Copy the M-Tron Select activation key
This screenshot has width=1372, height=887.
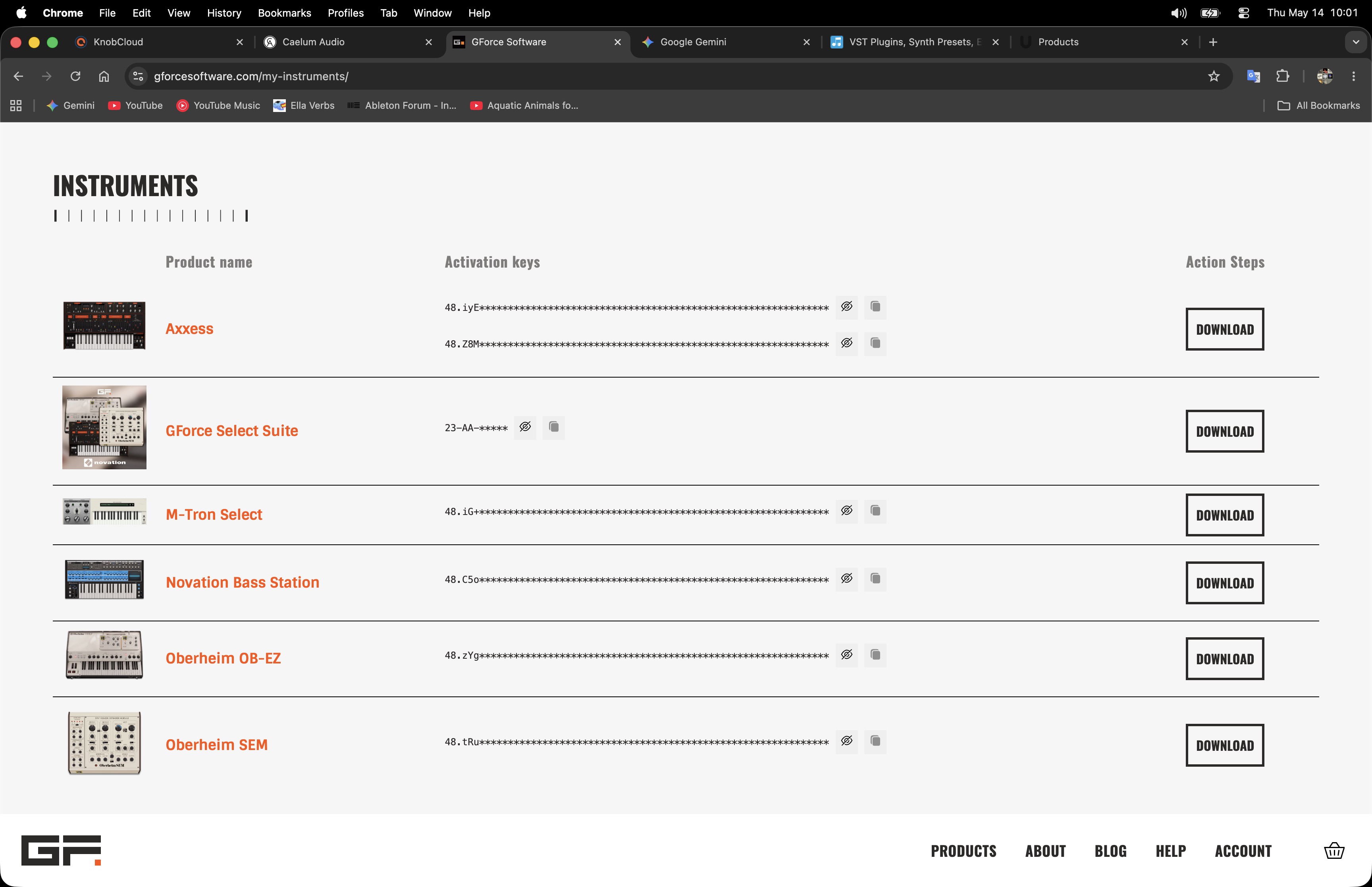(875, 511)
